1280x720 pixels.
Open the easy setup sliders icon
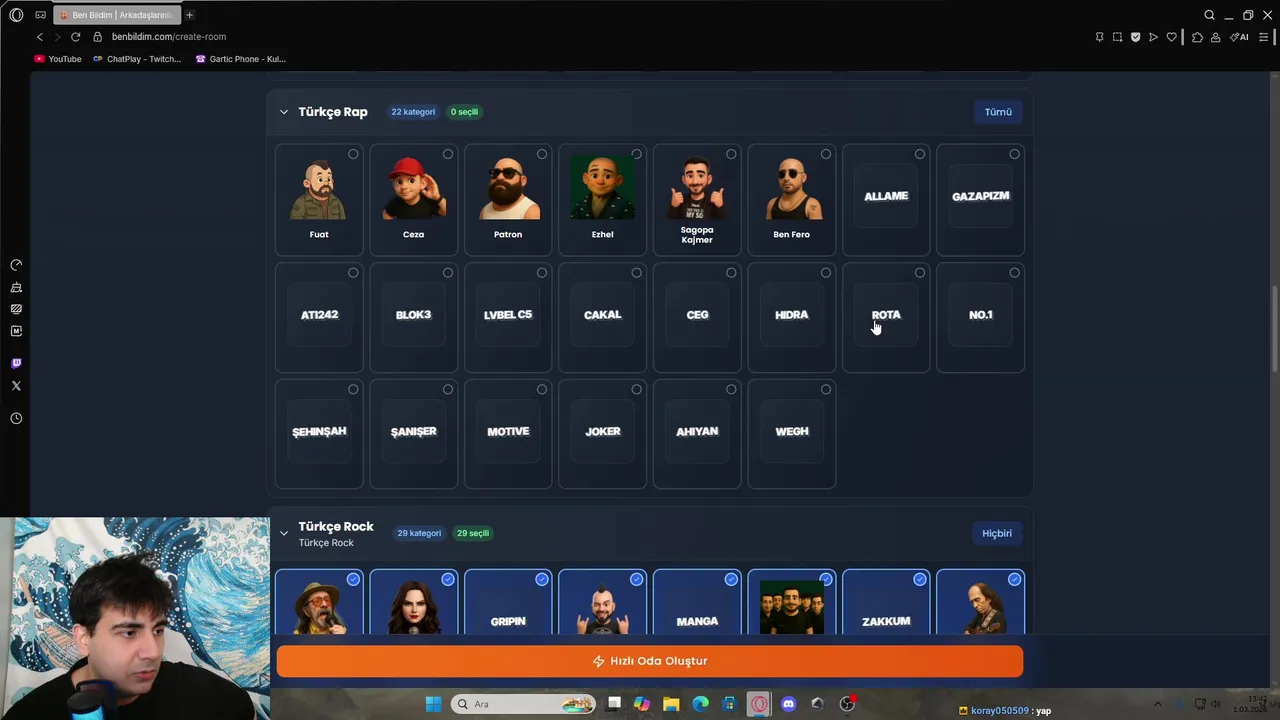click(x=1263, y=37)
